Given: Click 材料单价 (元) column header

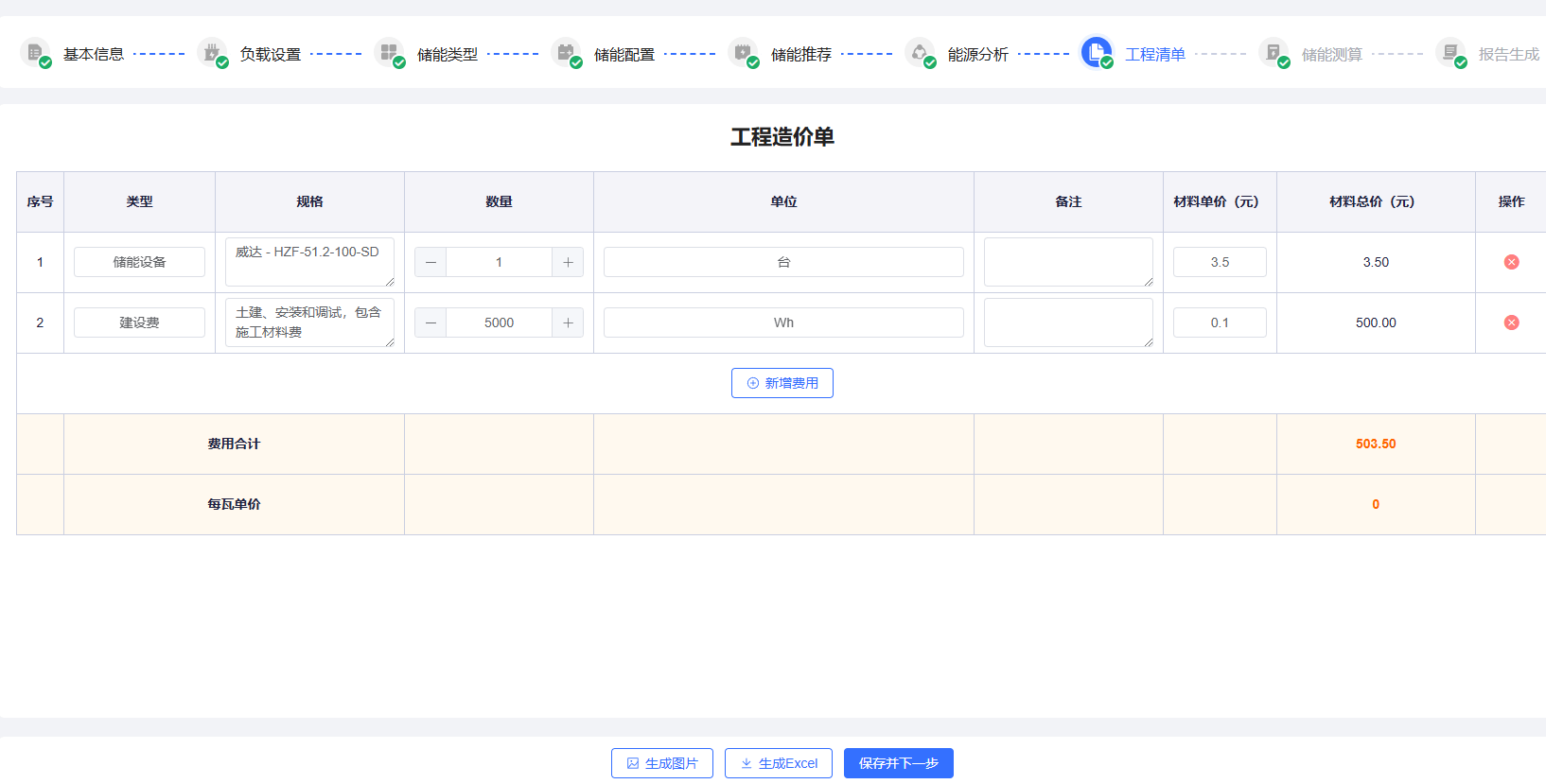Looking at the screenshot, I should pyautogui.click(x=1220, y=201).
